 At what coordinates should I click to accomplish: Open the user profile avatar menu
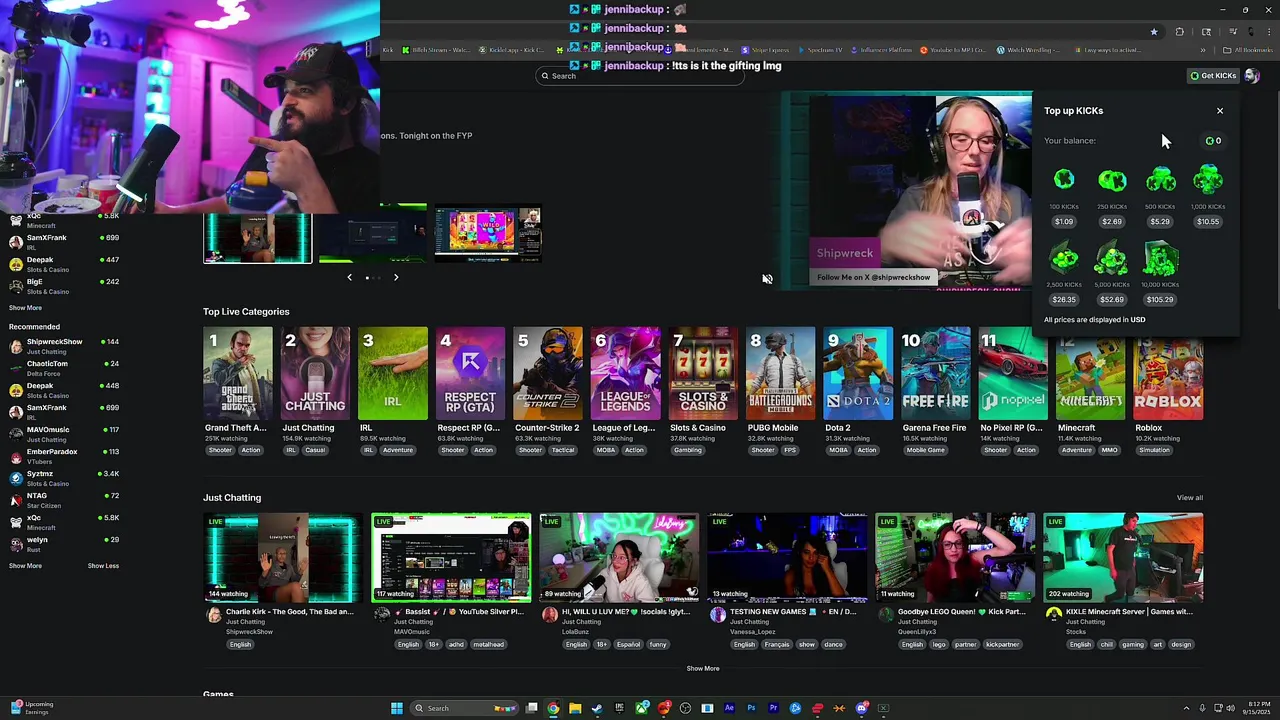pos(1252,76)
